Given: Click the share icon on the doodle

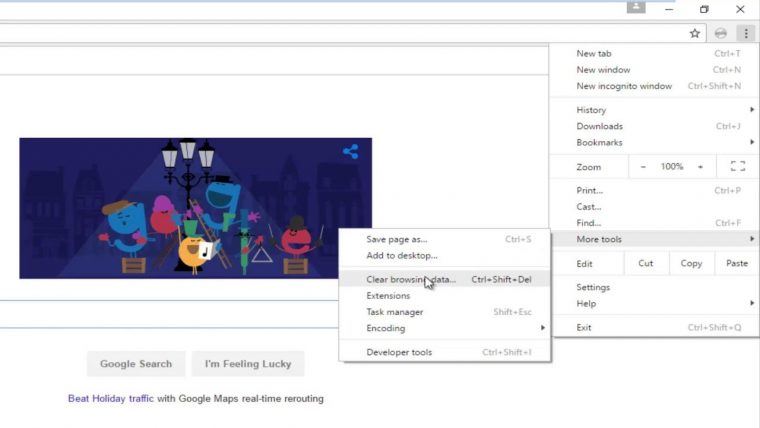Looking at the screenshot, I should [x=350, y=152].
